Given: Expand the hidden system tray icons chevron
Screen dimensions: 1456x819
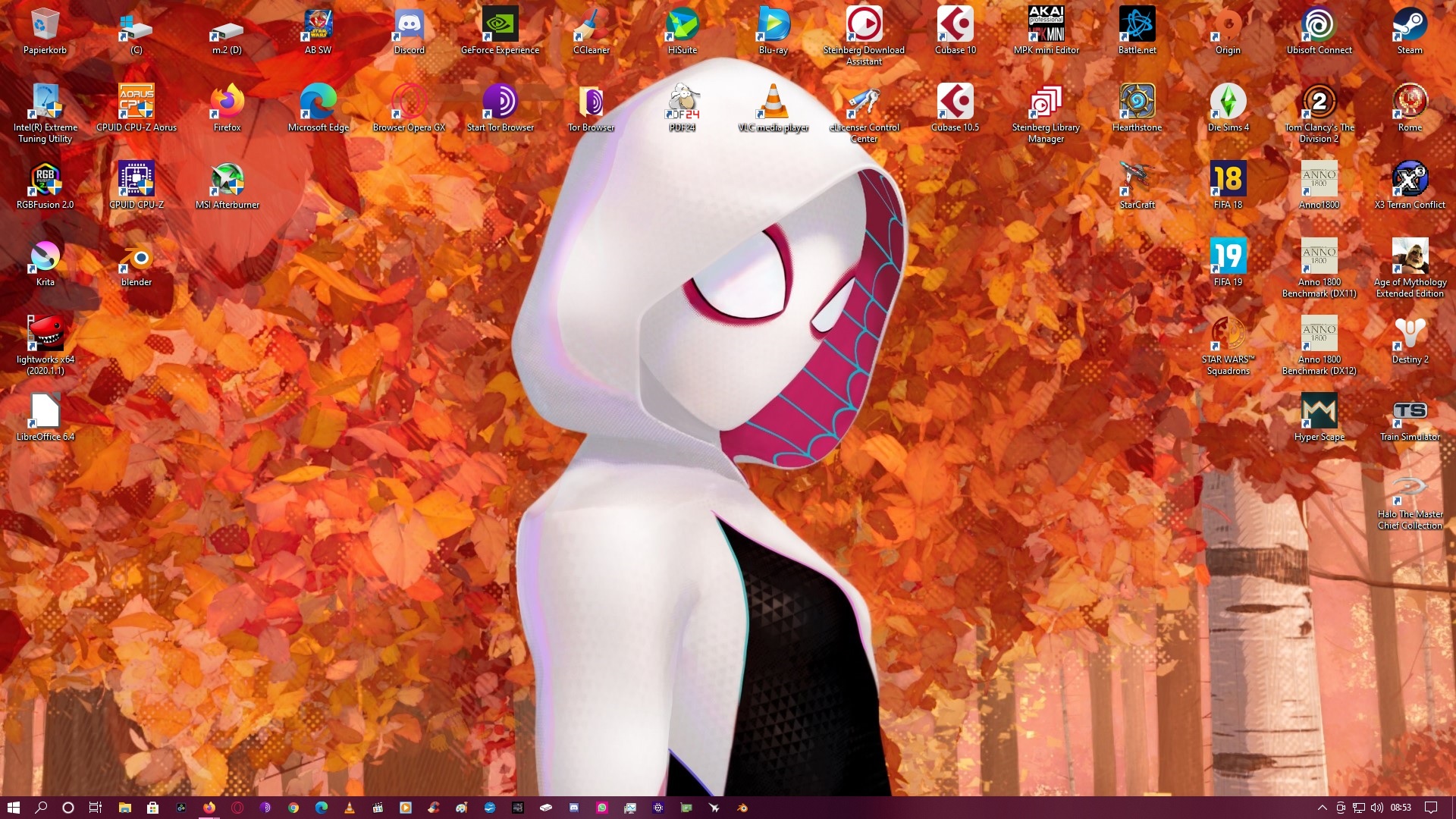Looking at the screenshot, I should [x=1323, y=808].
